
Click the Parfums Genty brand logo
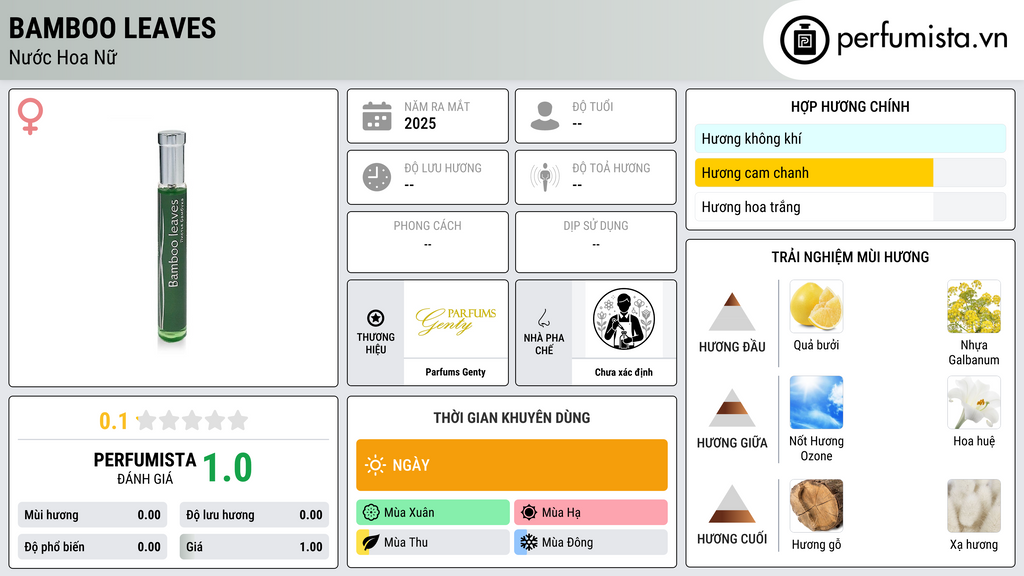click(456, 320)
